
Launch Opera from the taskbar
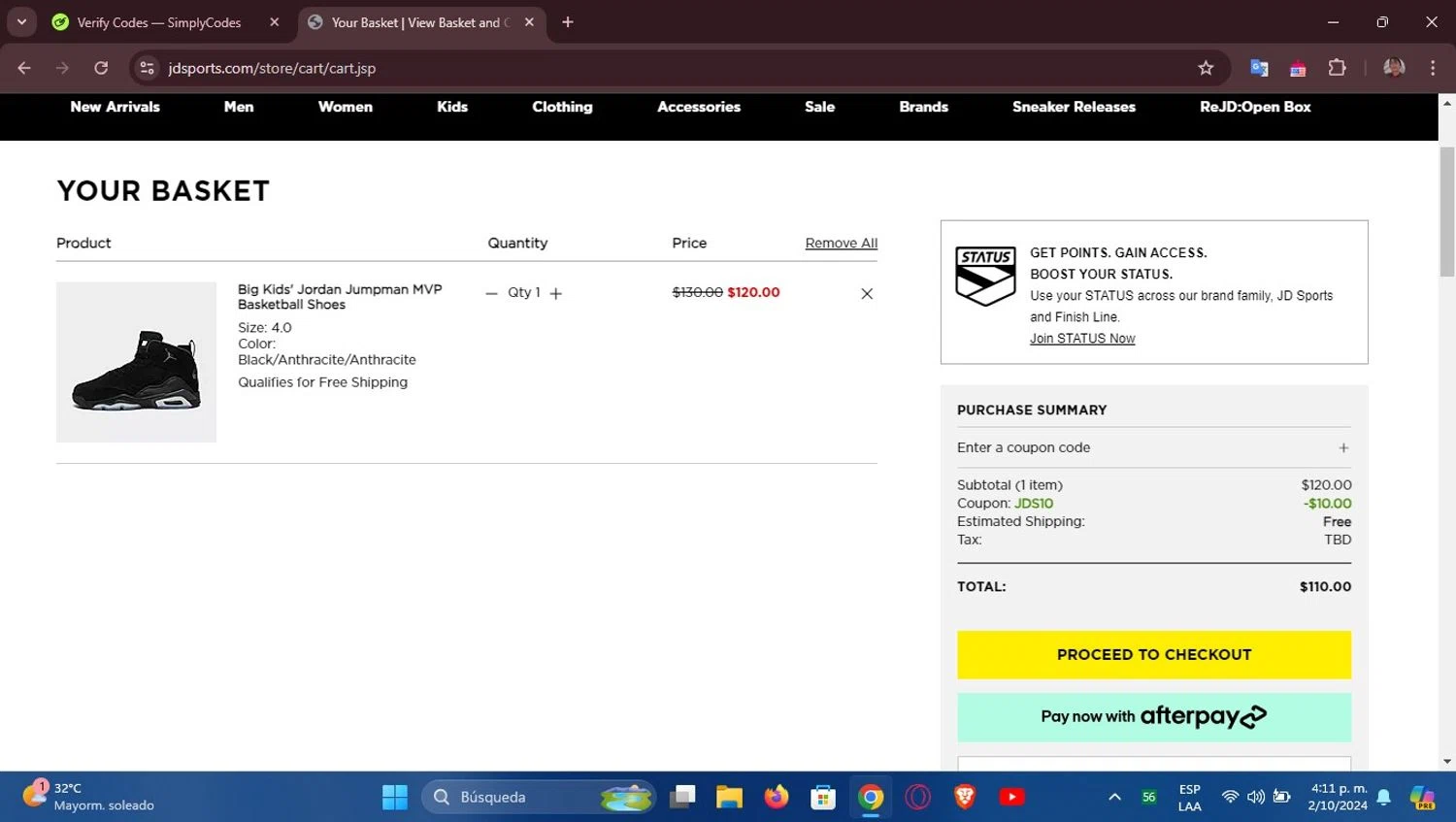click(x=917, y=797)
